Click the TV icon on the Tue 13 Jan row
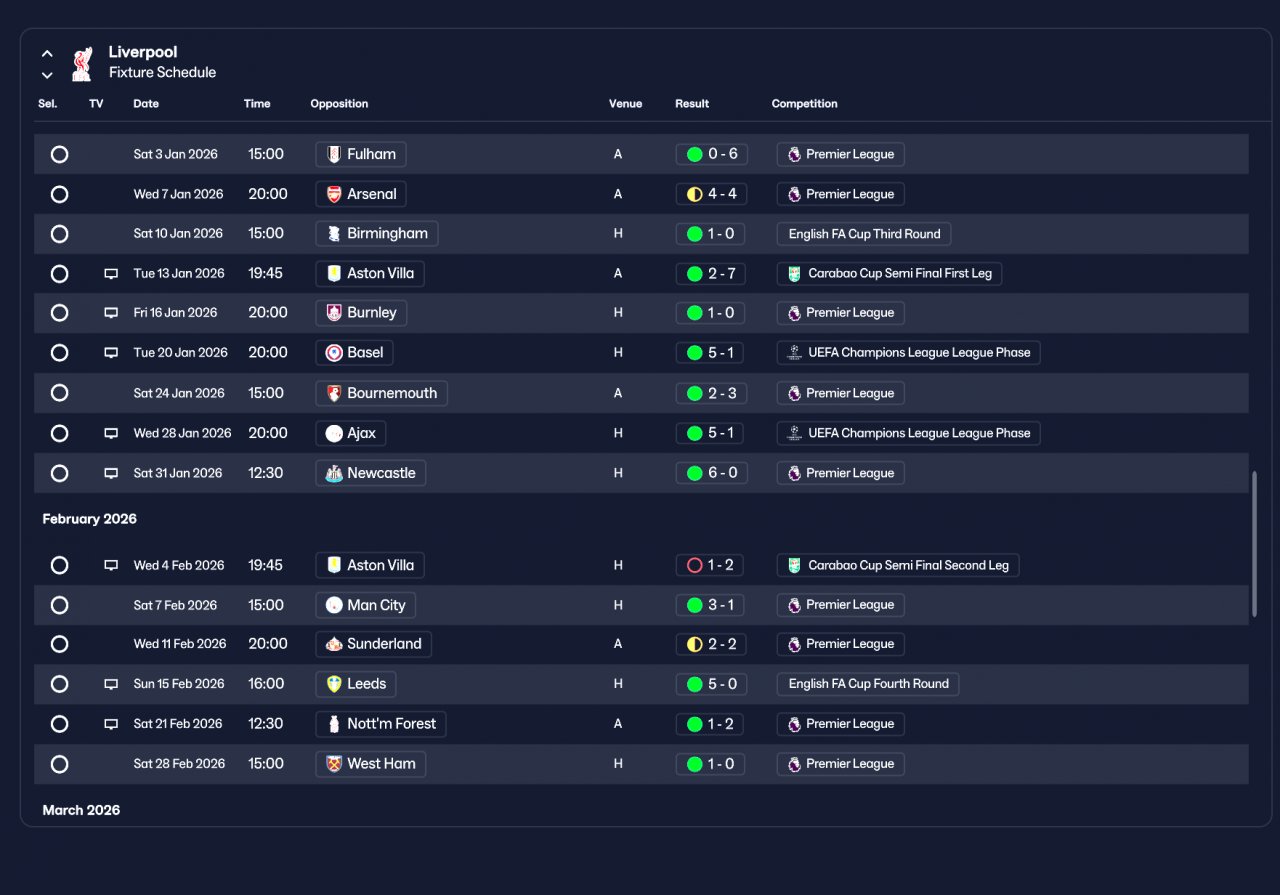Screen dimensions: 1280x895 111,274
